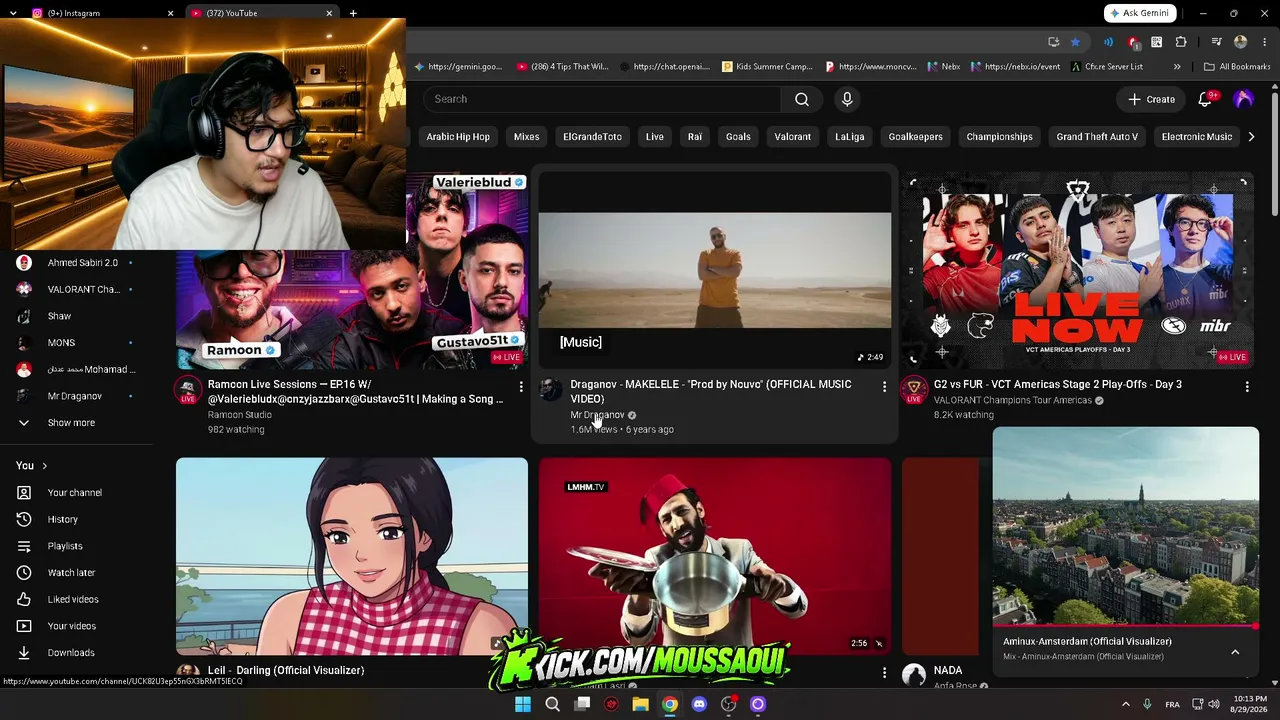This screenshot has height=720, width=1280.
Task: Open the Your videos icon in the sidebar
Action: click(24, 626)
